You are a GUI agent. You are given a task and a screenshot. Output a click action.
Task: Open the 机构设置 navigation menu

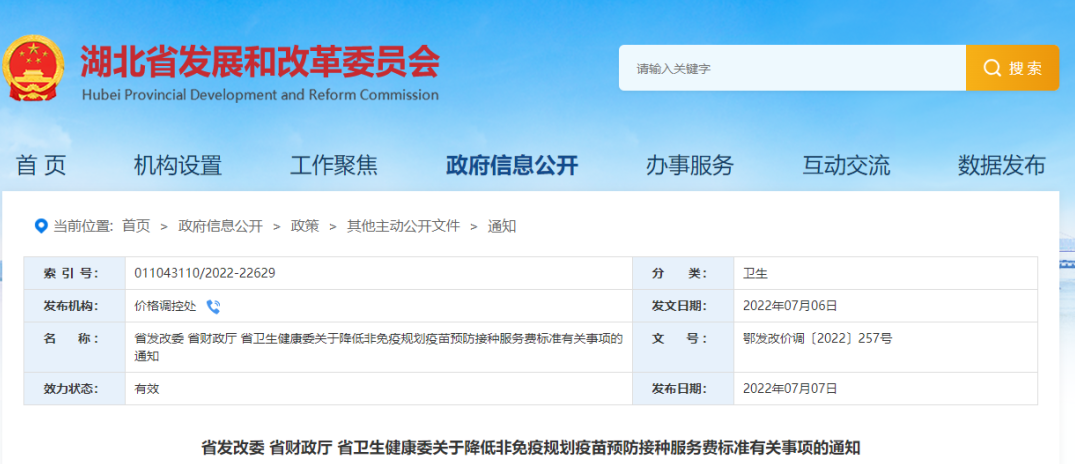[178, 165]
